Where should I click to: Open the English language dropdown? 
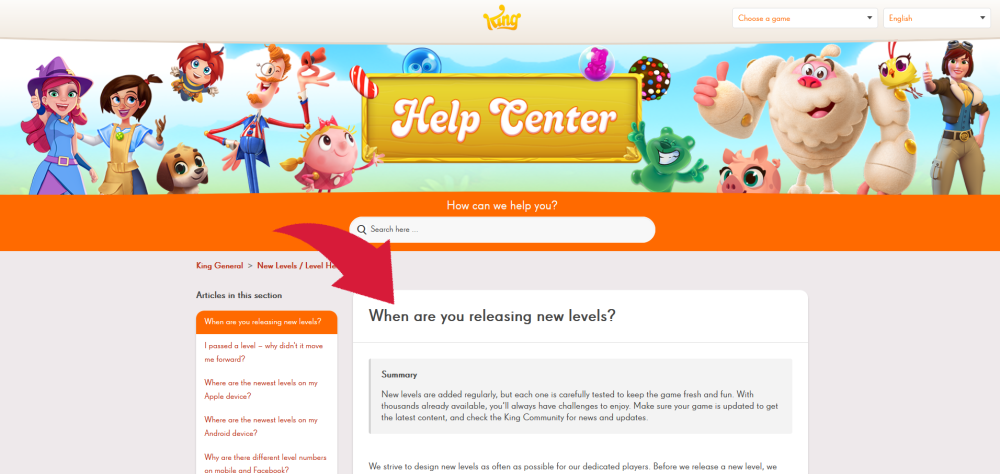coord(936,18)
